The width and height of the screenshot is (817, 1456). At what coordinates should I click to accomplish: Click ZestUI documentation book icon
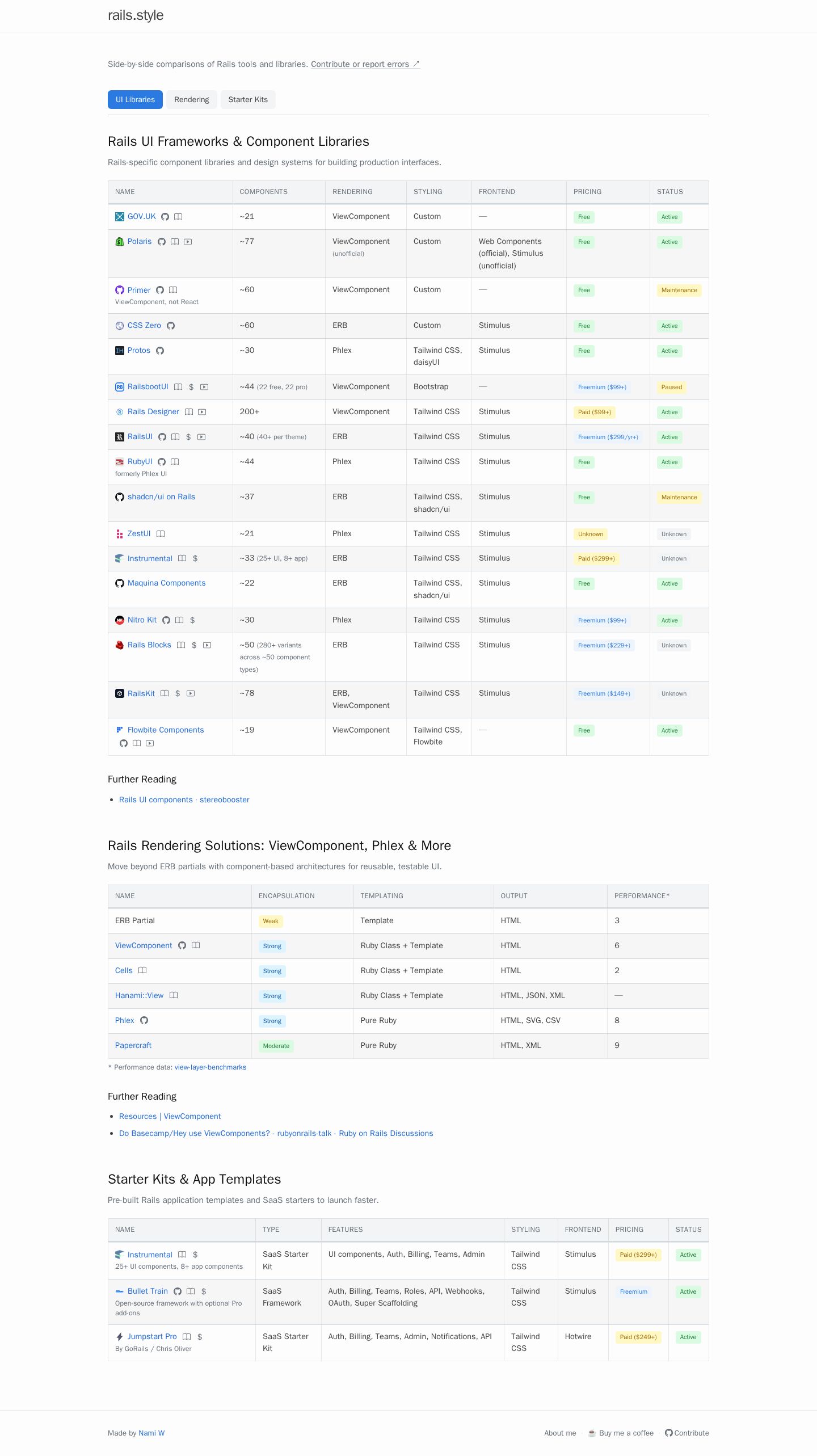coord(161,534)
